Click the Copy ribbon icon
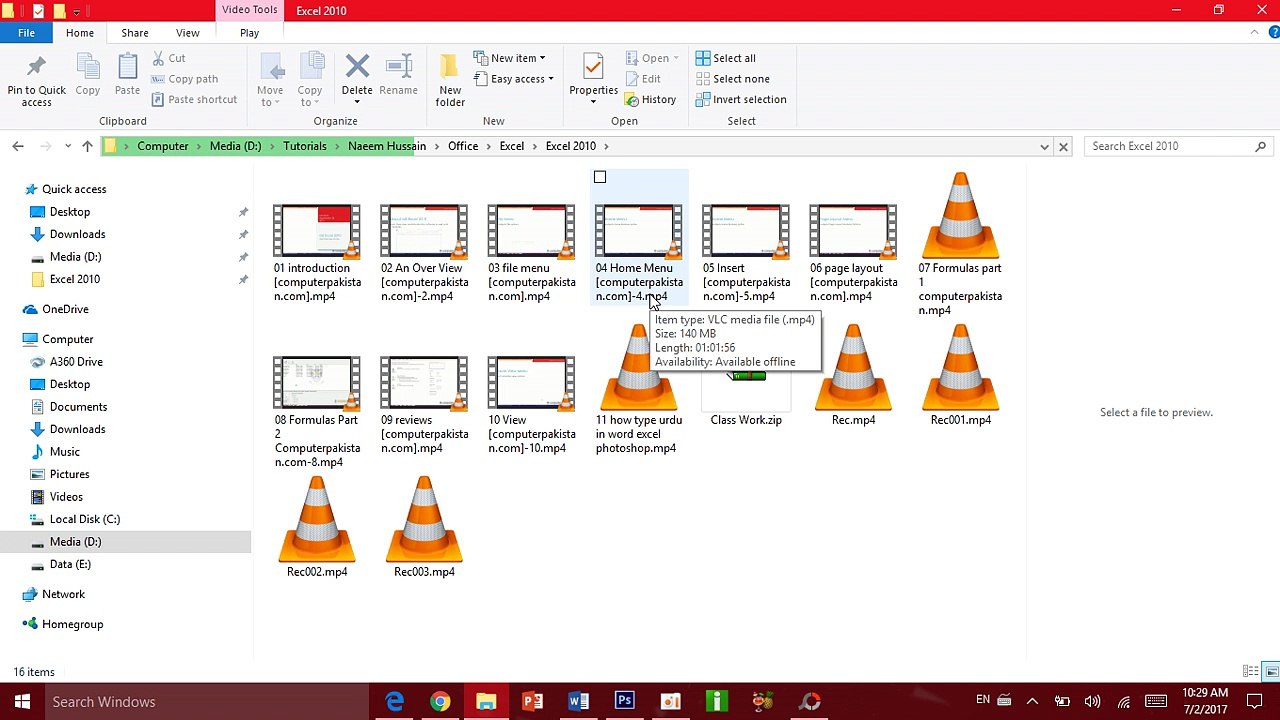1280x720 pixels. [x=88, y=75]
